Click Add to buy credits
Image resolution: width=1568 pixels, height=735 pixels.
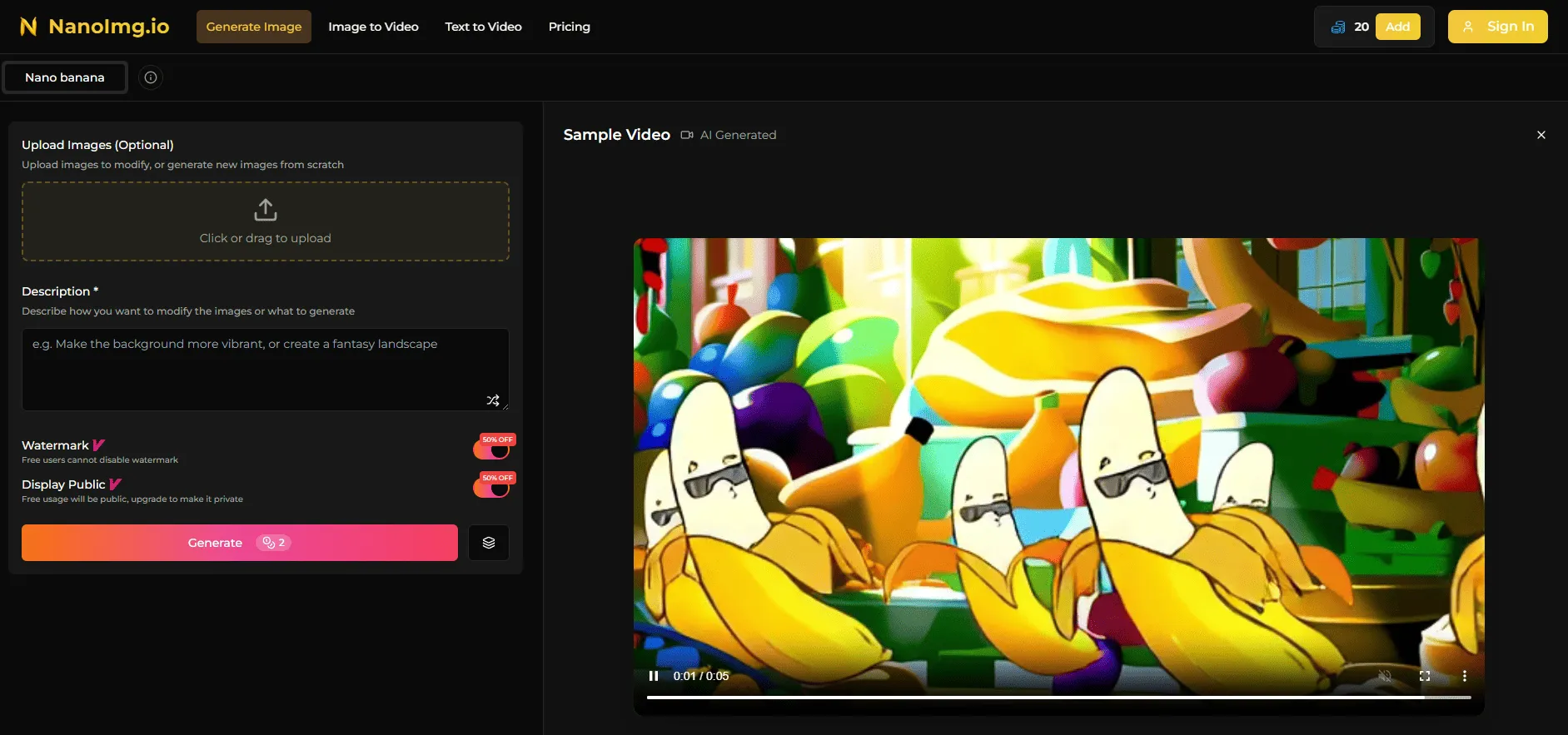[x=1397, y=27]
